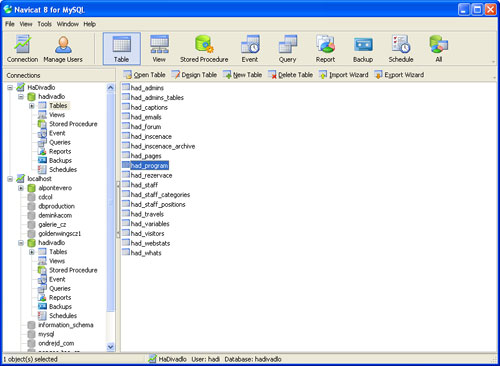Collapse the hadivadlo database under localhost
The width and height of the screenshot is (500, 366).
tap(21, 243)
